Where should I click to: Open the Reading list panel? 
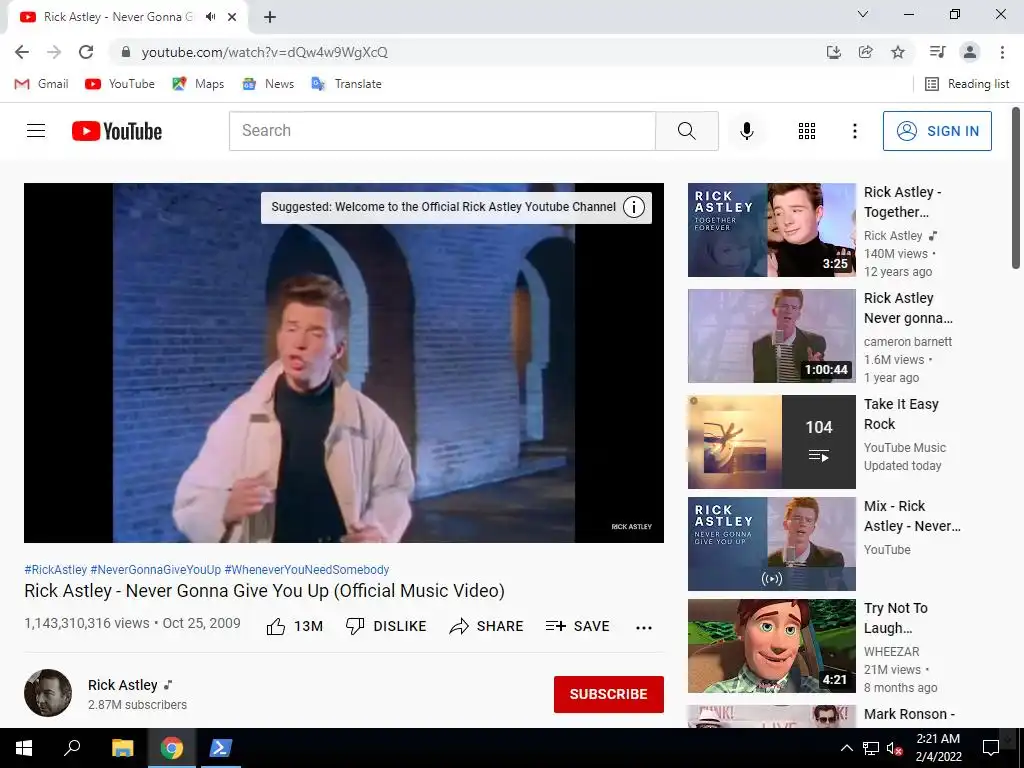tap(967, 84)
